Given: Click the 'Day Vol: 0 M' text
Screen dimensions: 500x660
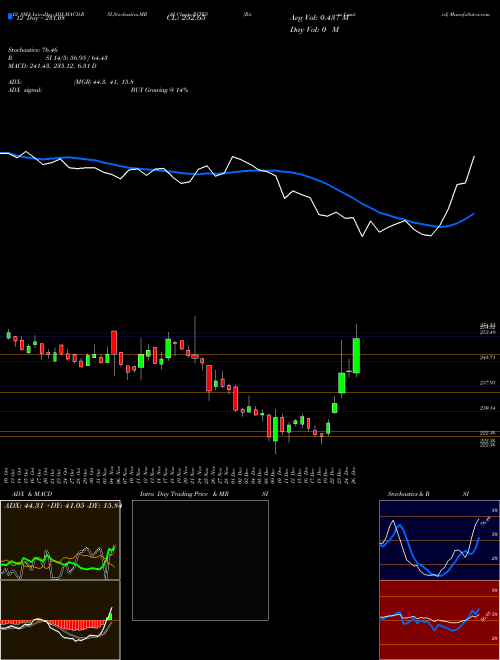Looking at the screenshot, I should 314,30.
